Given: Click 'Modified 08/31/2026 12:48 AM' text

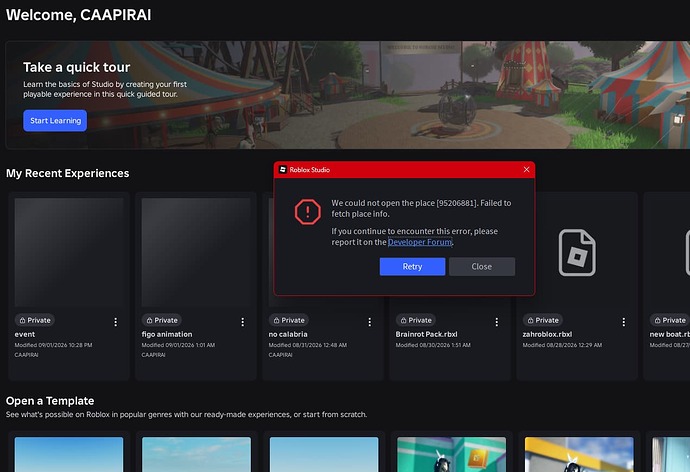Looking at the screenshot, I should (308, 345).
